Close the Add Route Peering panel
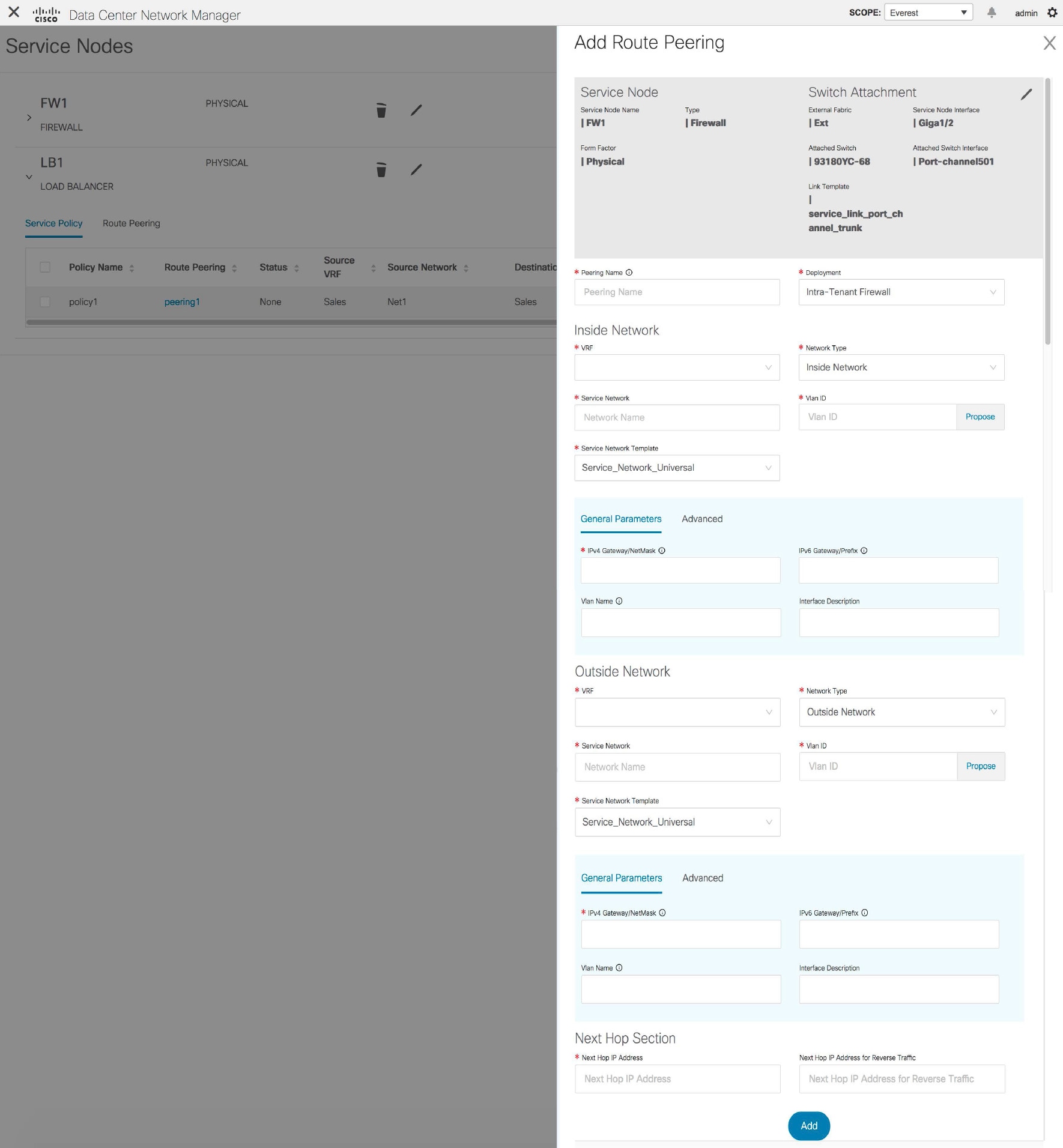 [x=1049, y=43]
